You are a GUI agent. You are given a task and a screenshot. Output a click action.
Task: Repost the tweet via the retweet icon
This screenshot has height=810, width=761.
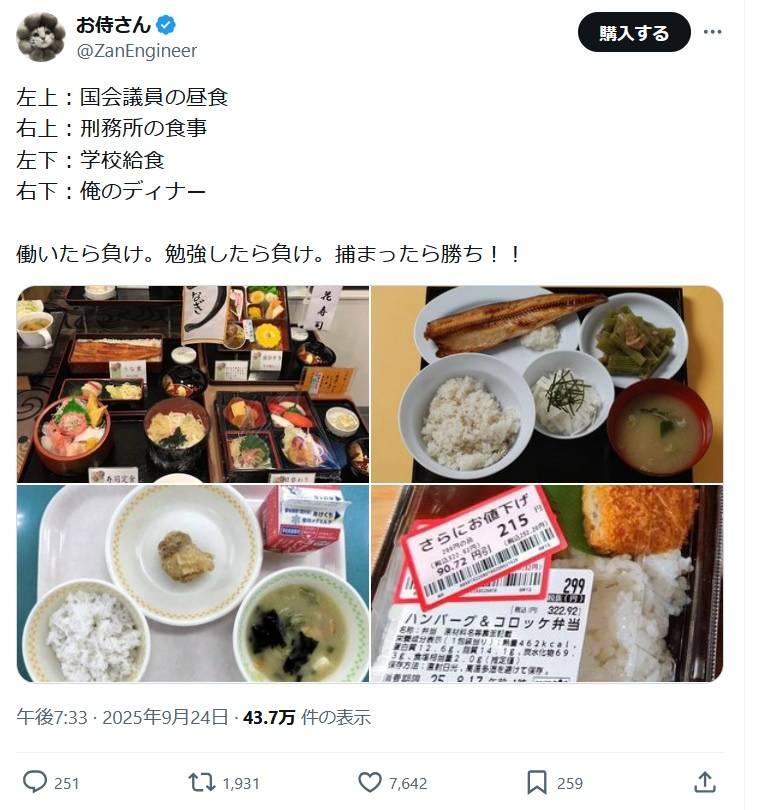coord(202,783)
